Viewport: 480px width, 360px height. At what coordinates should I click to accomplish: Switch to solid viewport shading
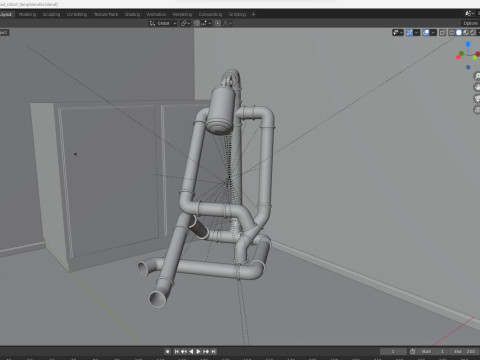pos(459,32)
